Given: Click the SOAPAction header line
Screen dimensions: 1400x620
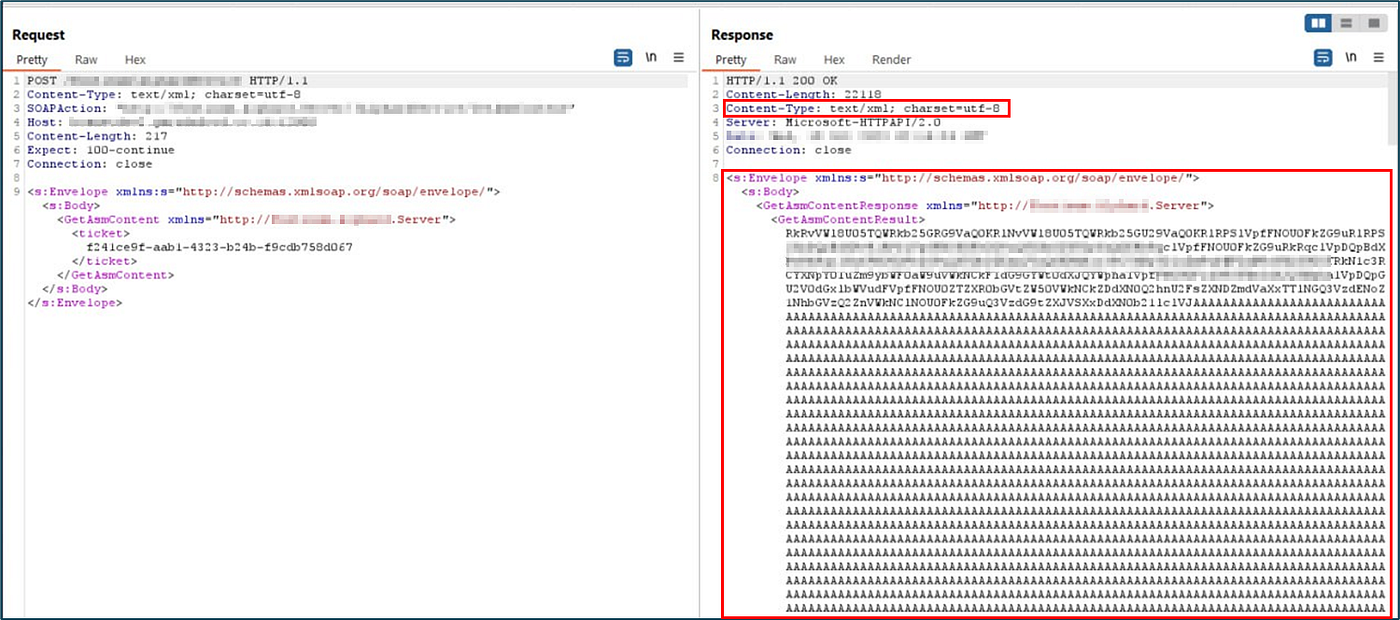Looking at the screenshot, I should pyautogui.click(x=301, y=108).
